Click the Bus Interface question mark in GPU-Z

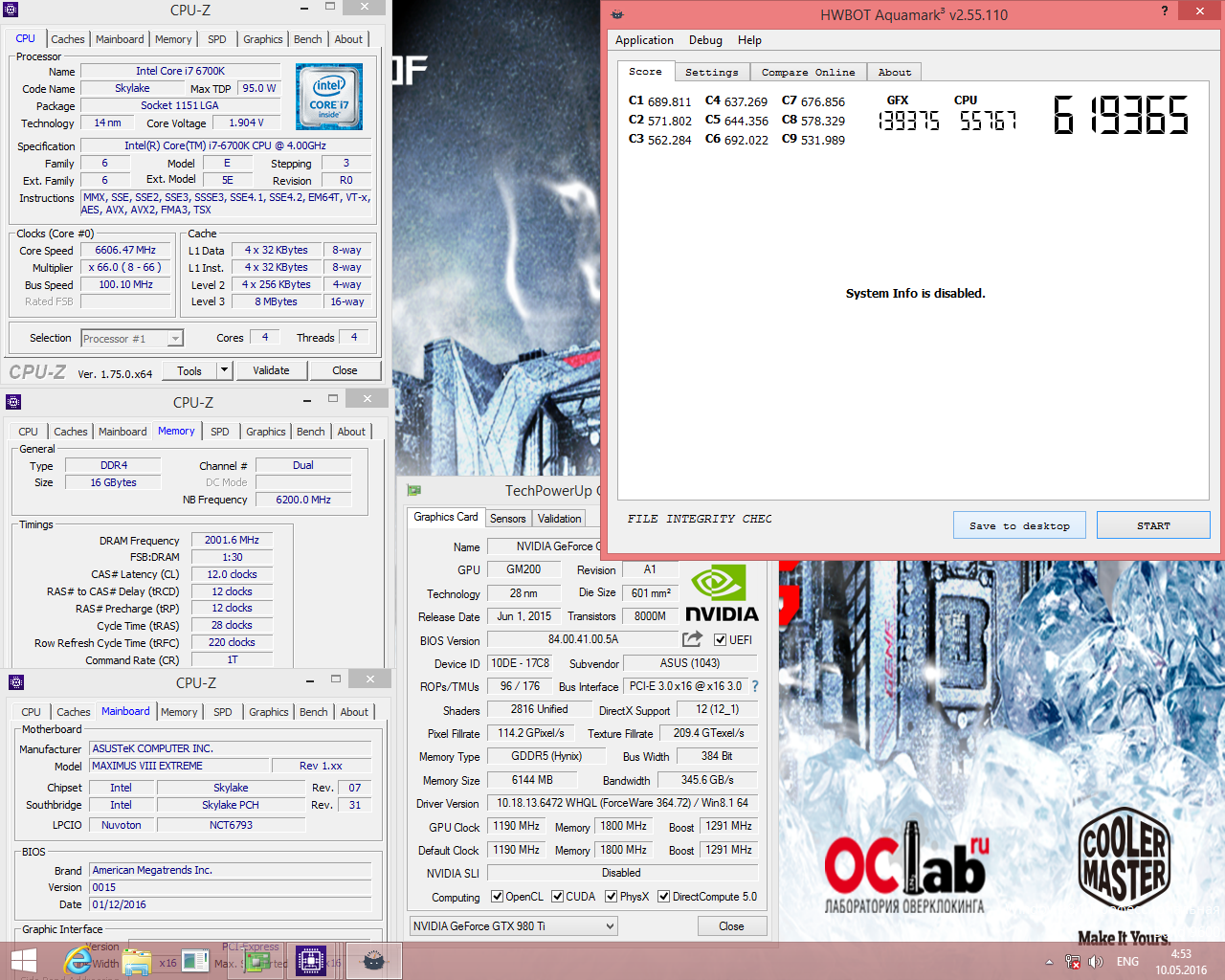pos(754,686)
